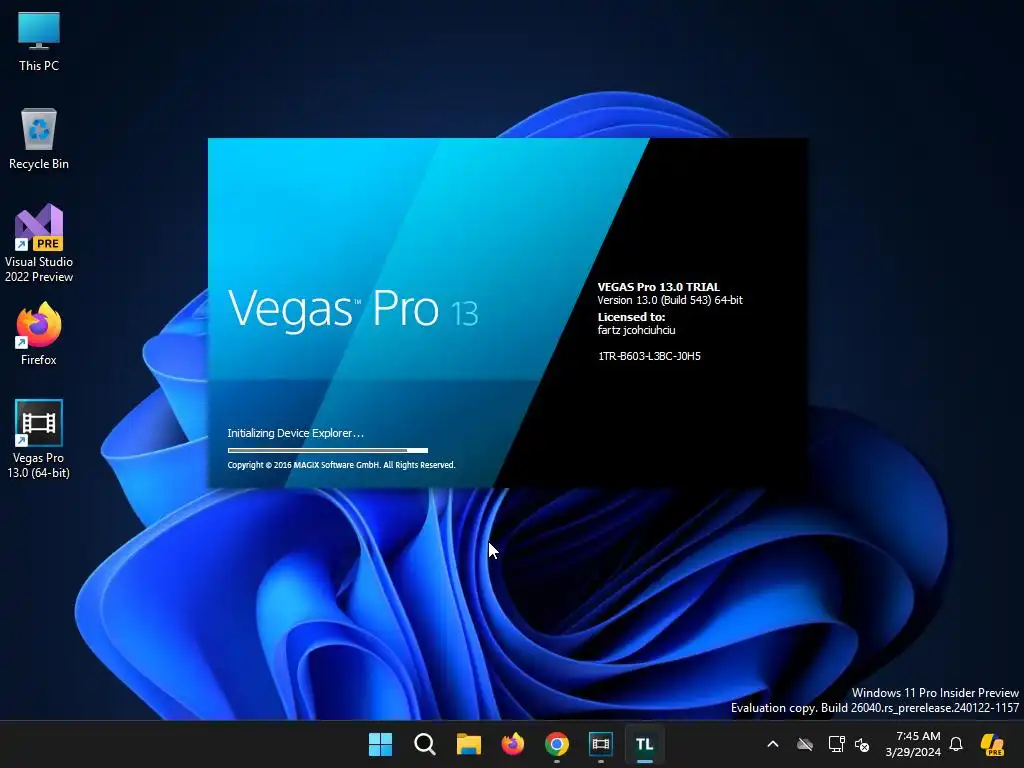Screen dimensions: 1024x768
Task: Click the MAGIX copyright notice text
Action: (341, 465)
